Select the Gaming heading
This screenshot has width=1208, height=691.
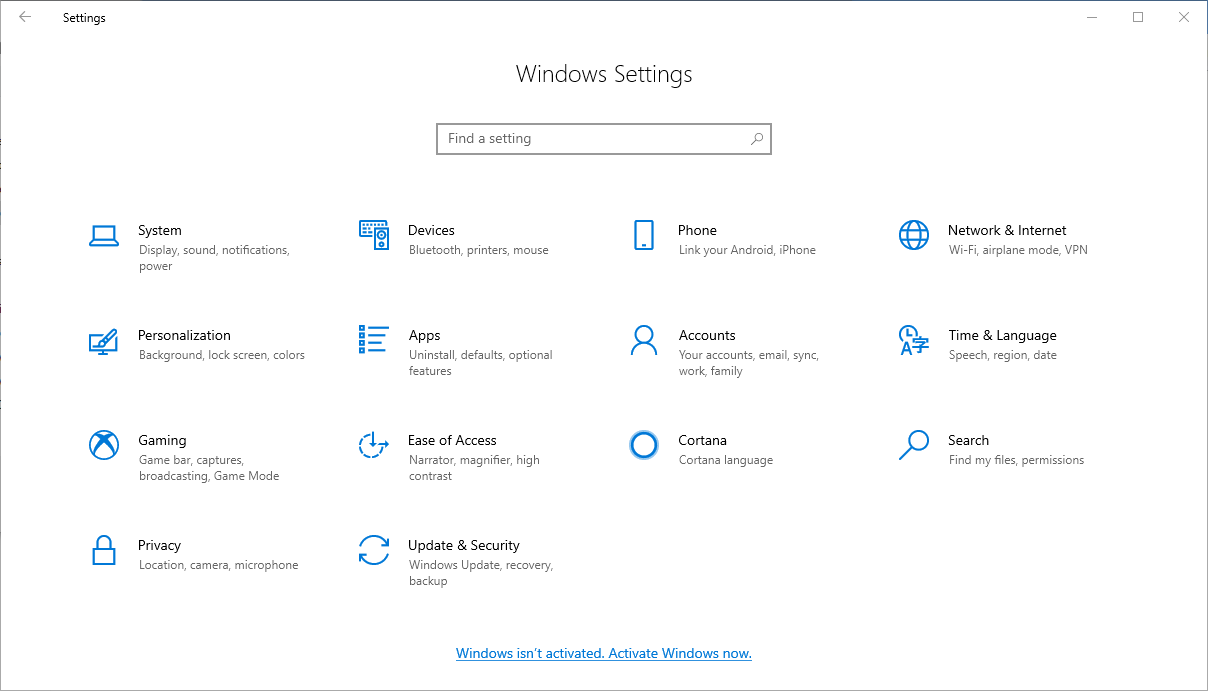point(162,440)
